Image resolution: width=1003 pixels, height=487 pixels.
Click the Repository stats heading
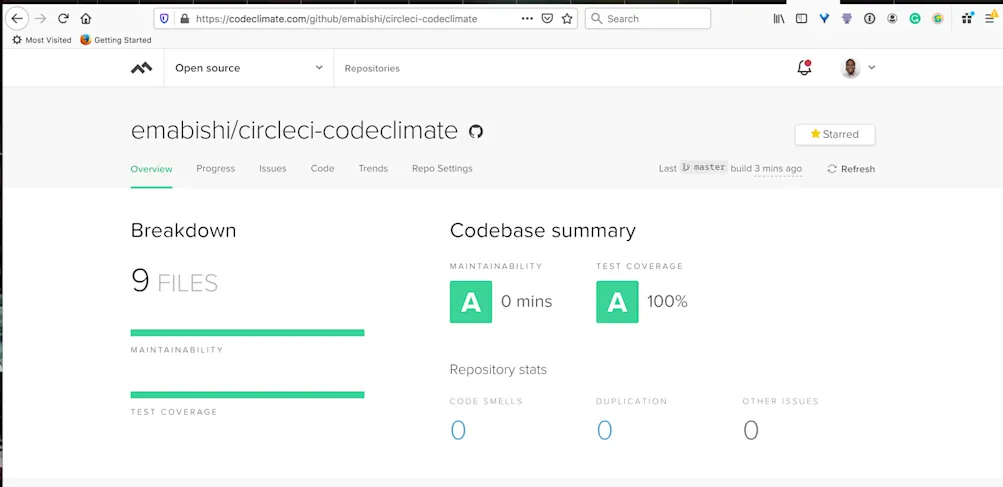coord(498,370)
